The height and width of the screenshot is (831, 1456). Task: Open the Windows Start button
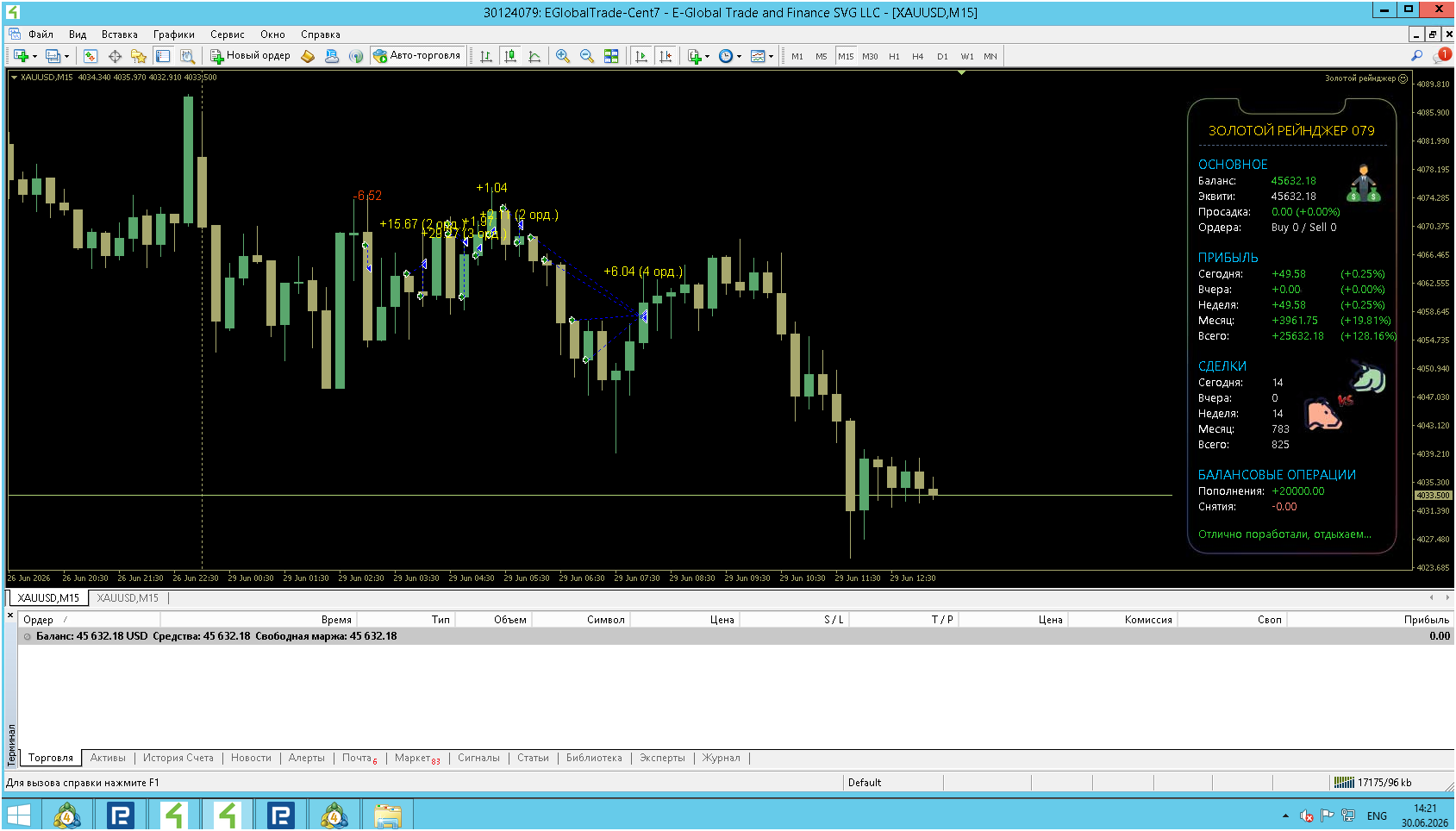tap(18, 815)
